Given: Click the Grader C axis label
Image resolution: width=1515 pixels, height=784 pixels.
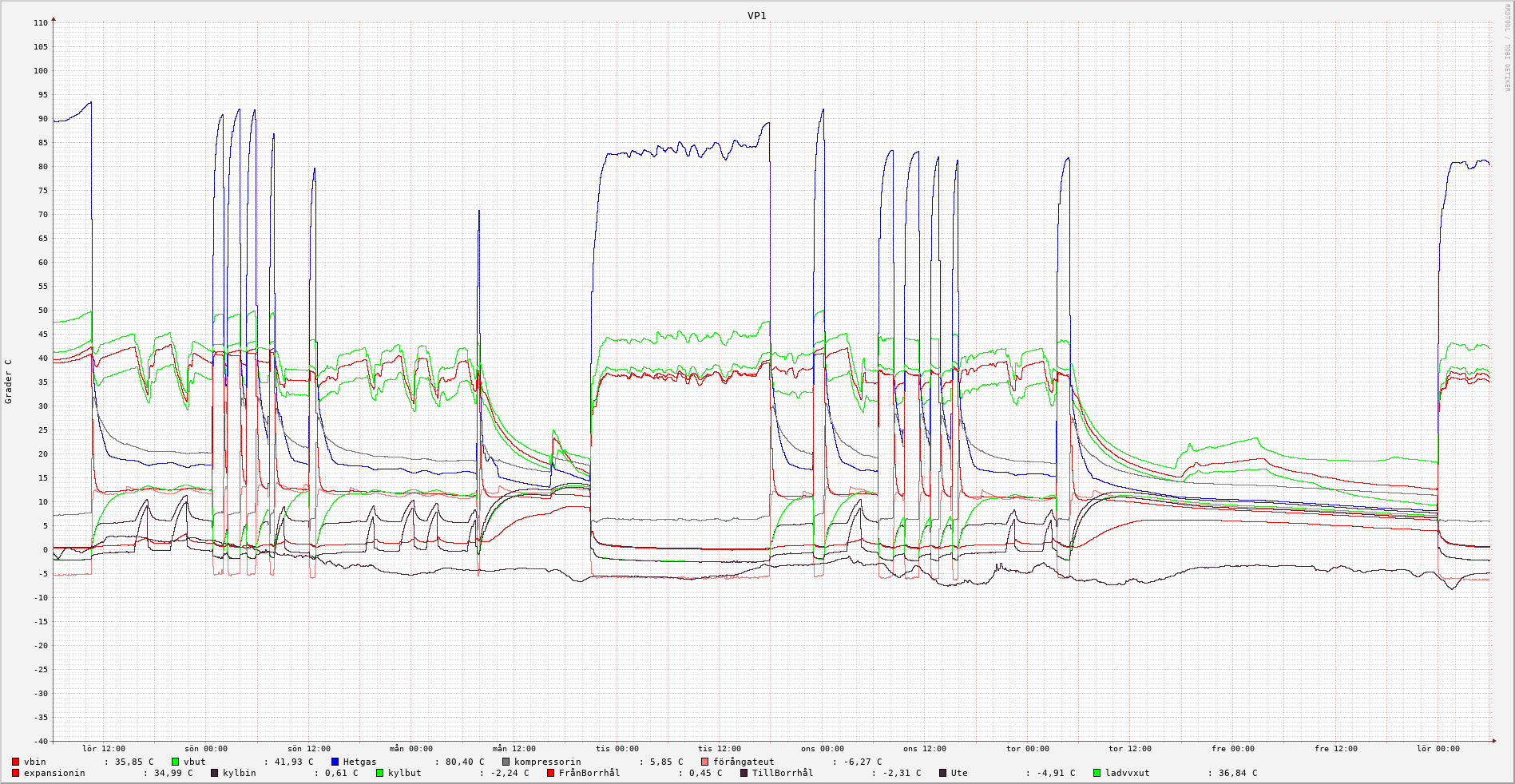Looking at the screenshot, I should point(9,381).
